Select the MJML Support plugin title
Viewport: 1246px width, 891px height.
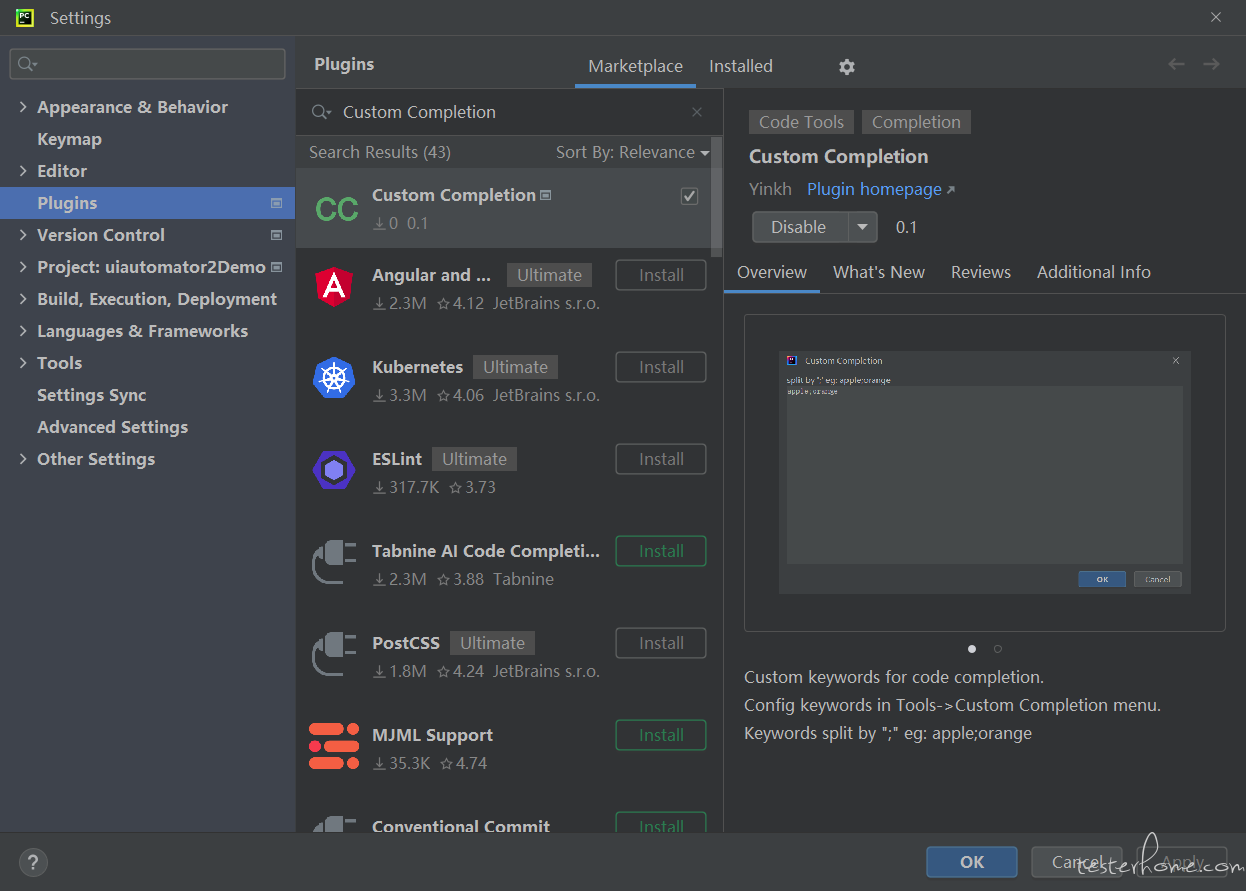[x=432, y=735]
